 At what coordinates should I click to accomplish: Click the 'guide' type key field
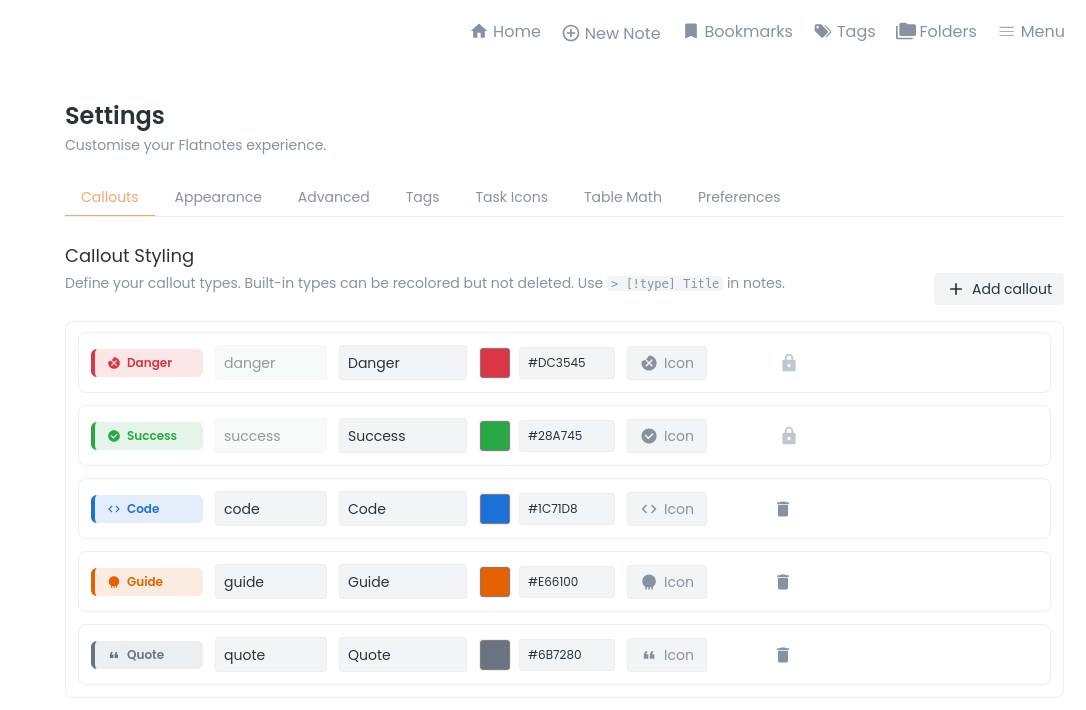pos(271,582)
